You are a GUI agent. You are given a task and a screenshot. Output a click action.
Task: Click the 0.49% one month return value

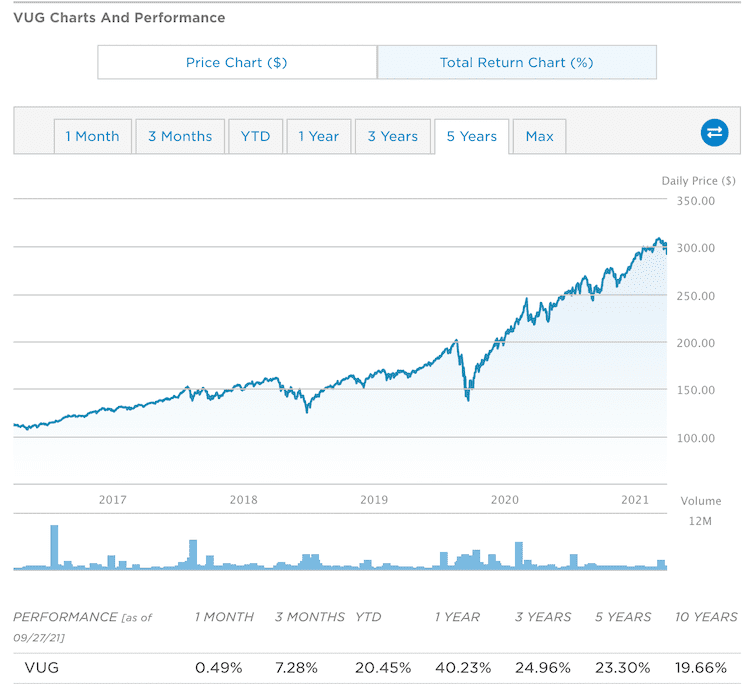(219, 668)
